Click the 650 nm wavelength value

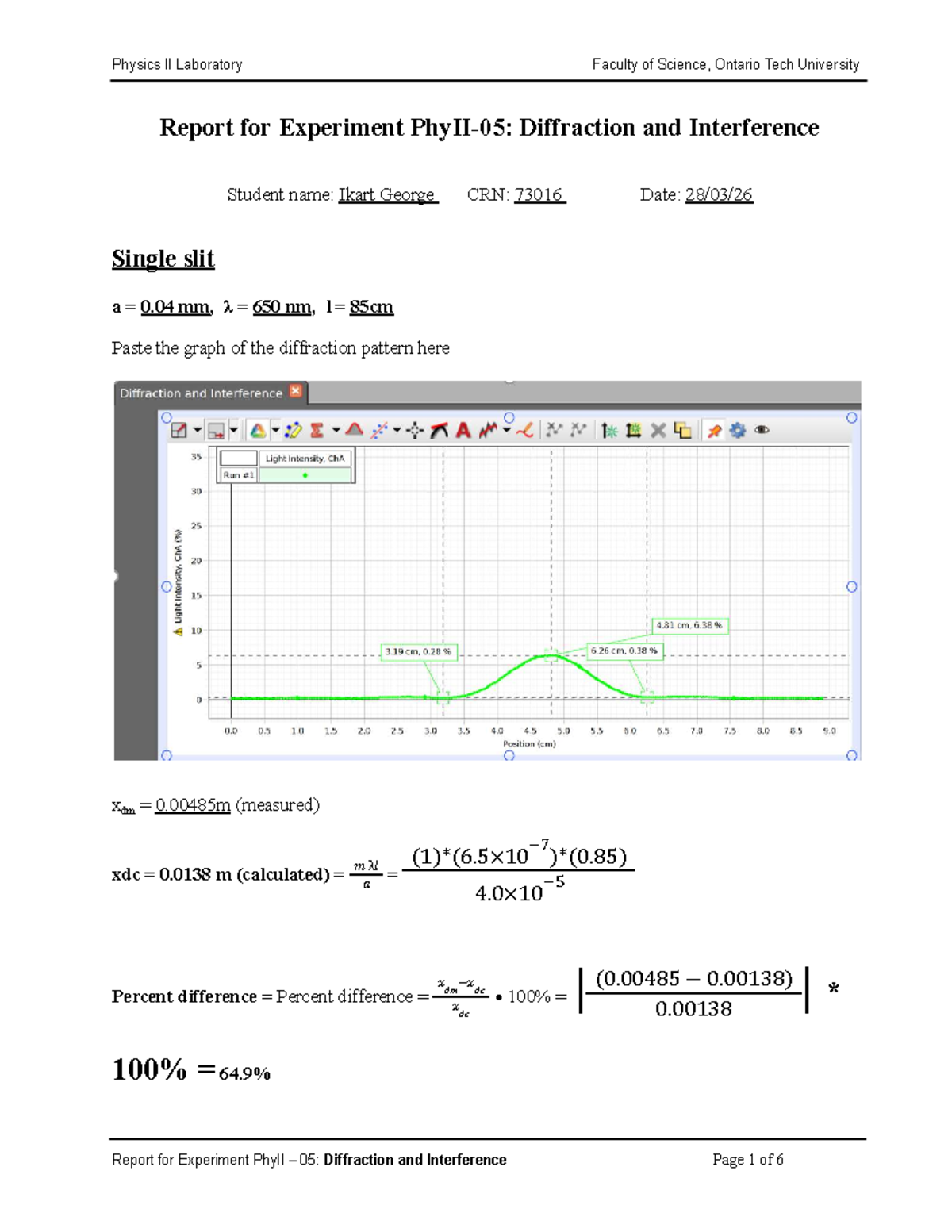click(x=282, y=307)
